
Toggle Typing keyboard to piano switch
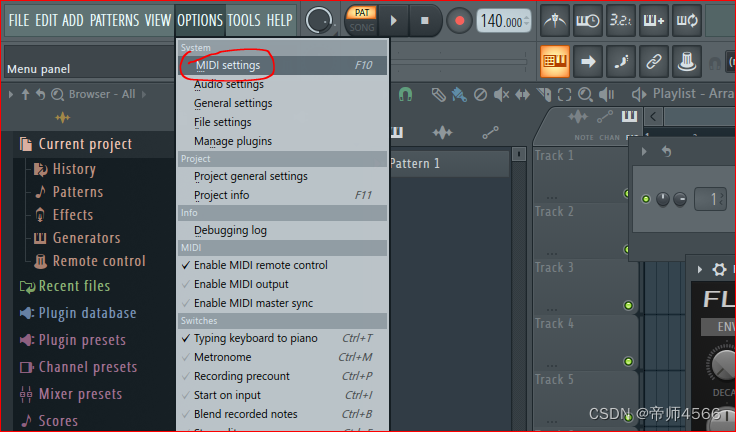[x=283, y=338]
